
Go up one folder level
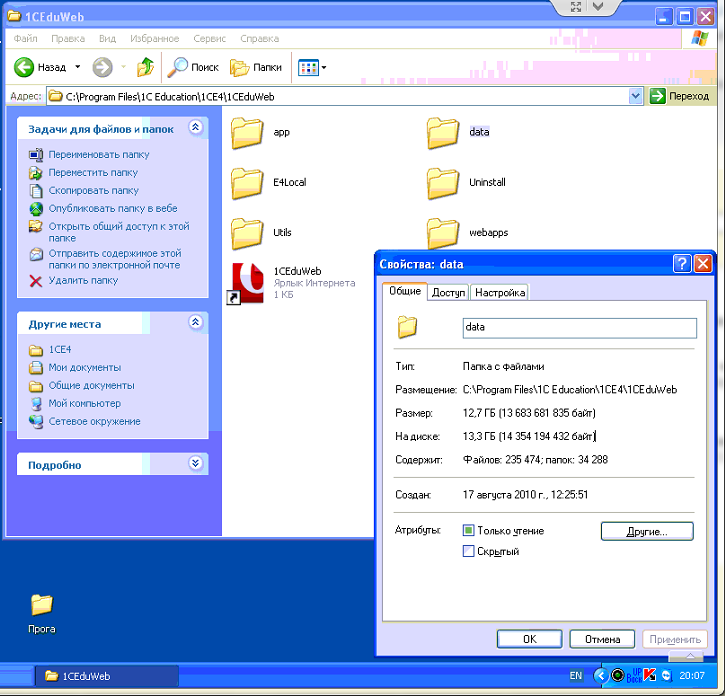click(x=145, y=68)
